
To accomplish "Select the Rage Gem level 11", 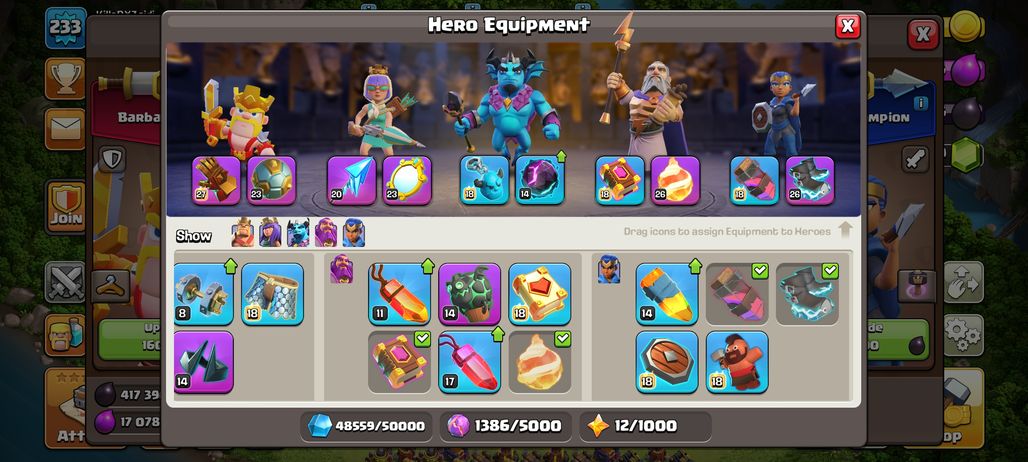I will coord(399,294).
